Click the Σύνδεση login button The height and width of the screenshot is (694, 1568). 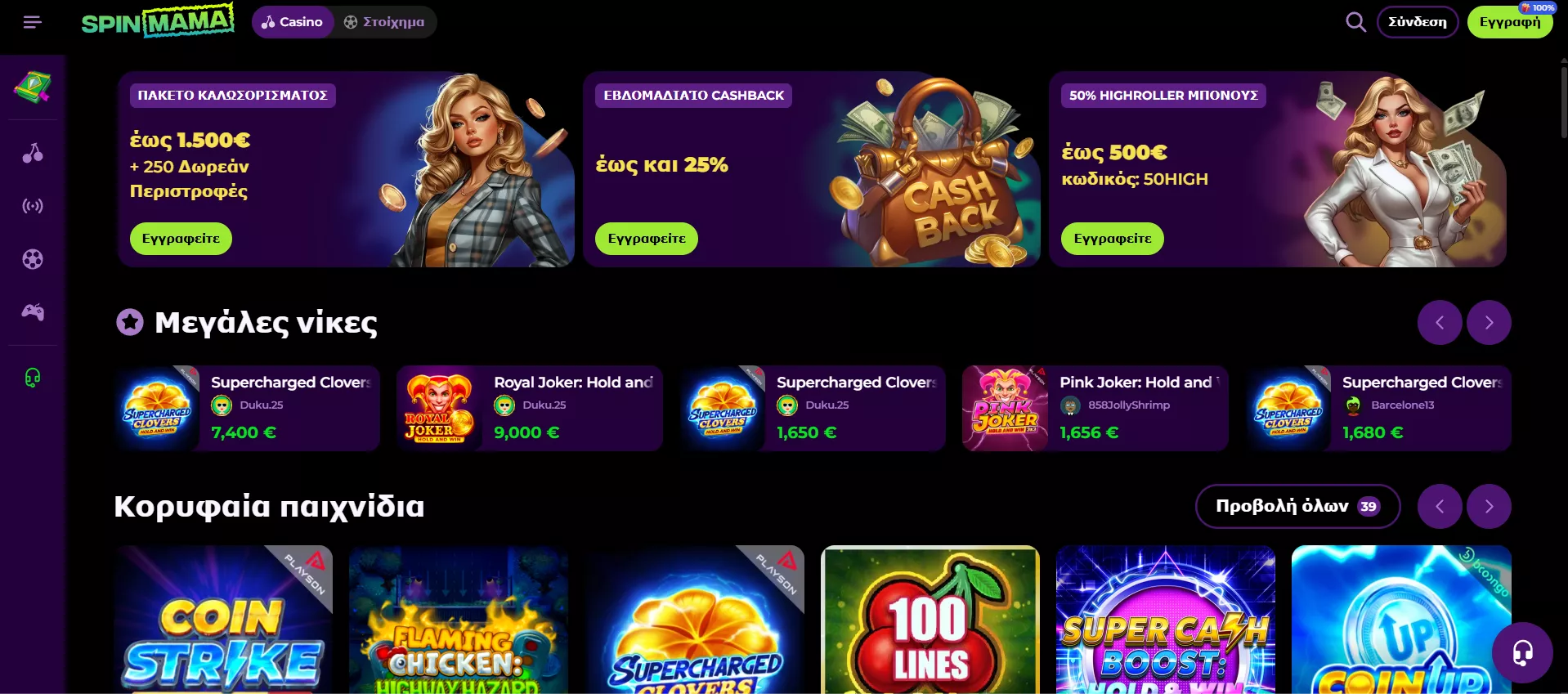click(1418, 22)
